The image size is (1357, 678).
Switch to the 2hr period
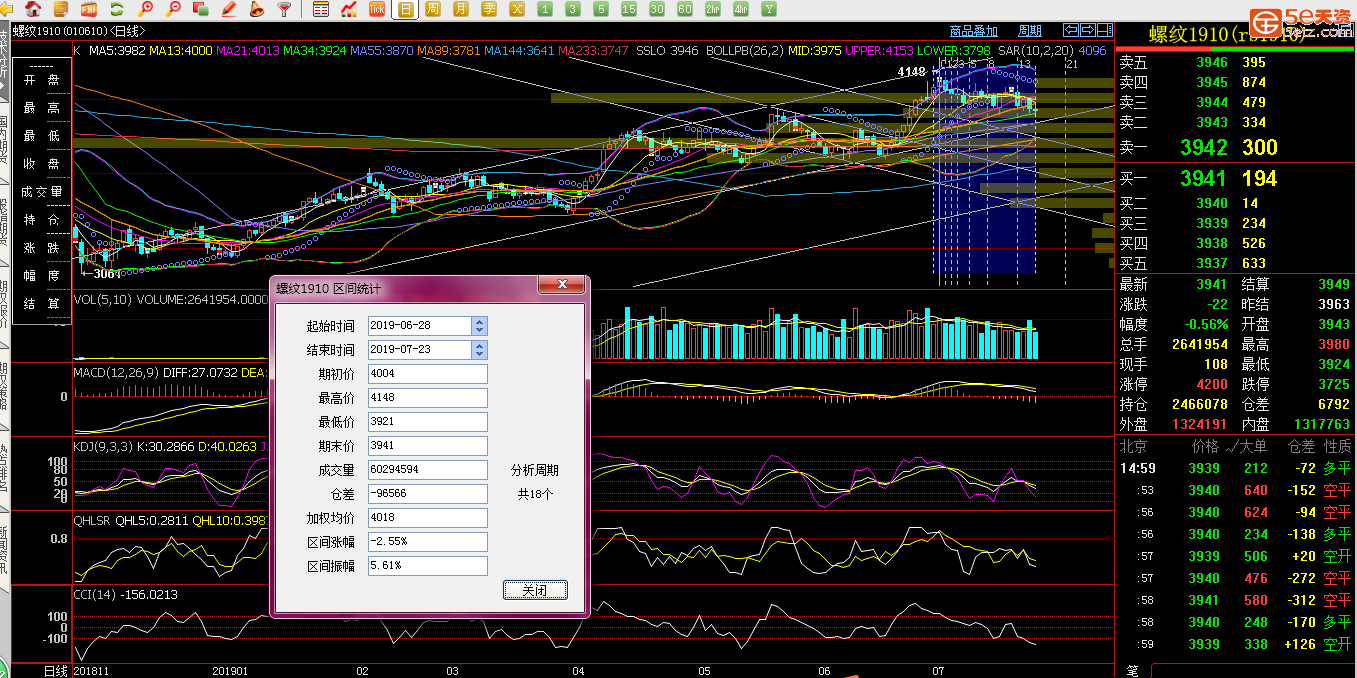[x=712, y=9]
